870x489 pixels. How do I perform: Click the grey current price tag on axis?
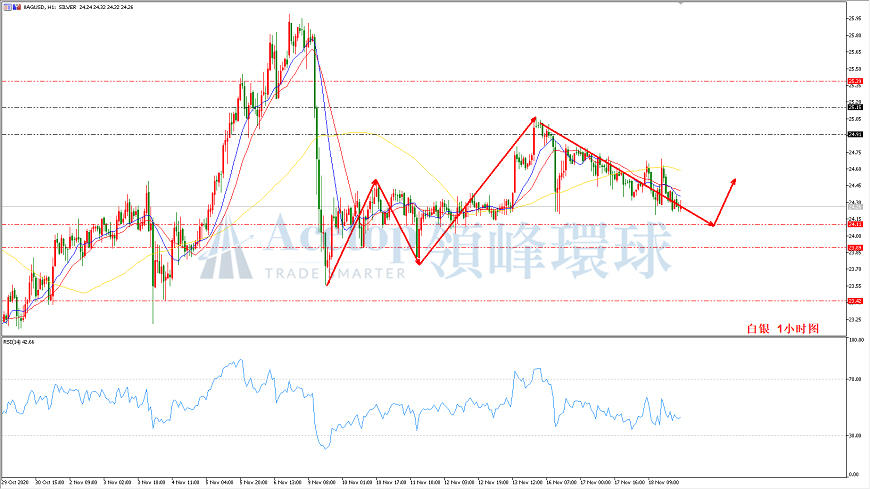click(x=855, y=206)
